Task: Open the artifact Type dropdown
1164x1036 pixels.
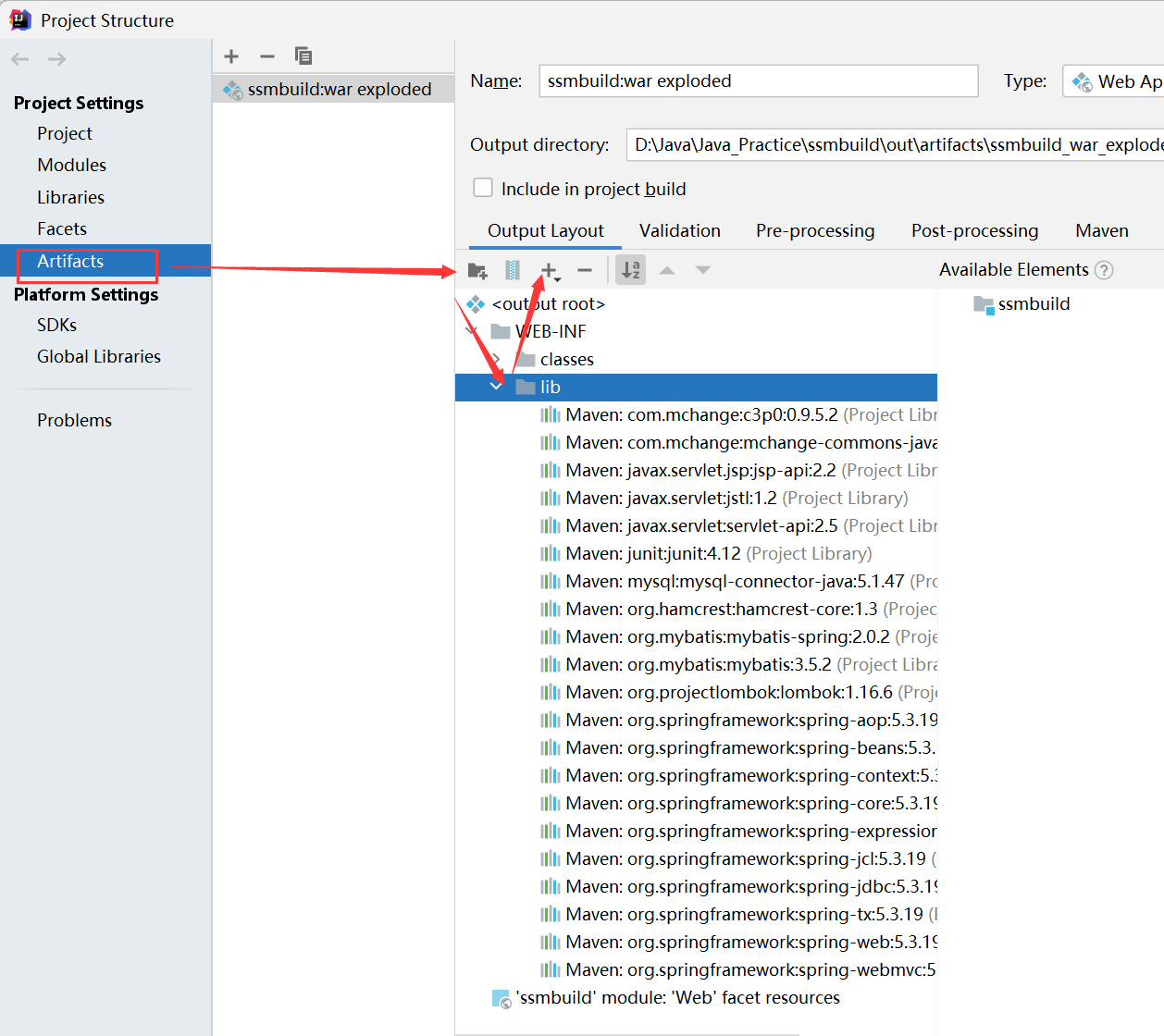Action: tap(1113, 81)
